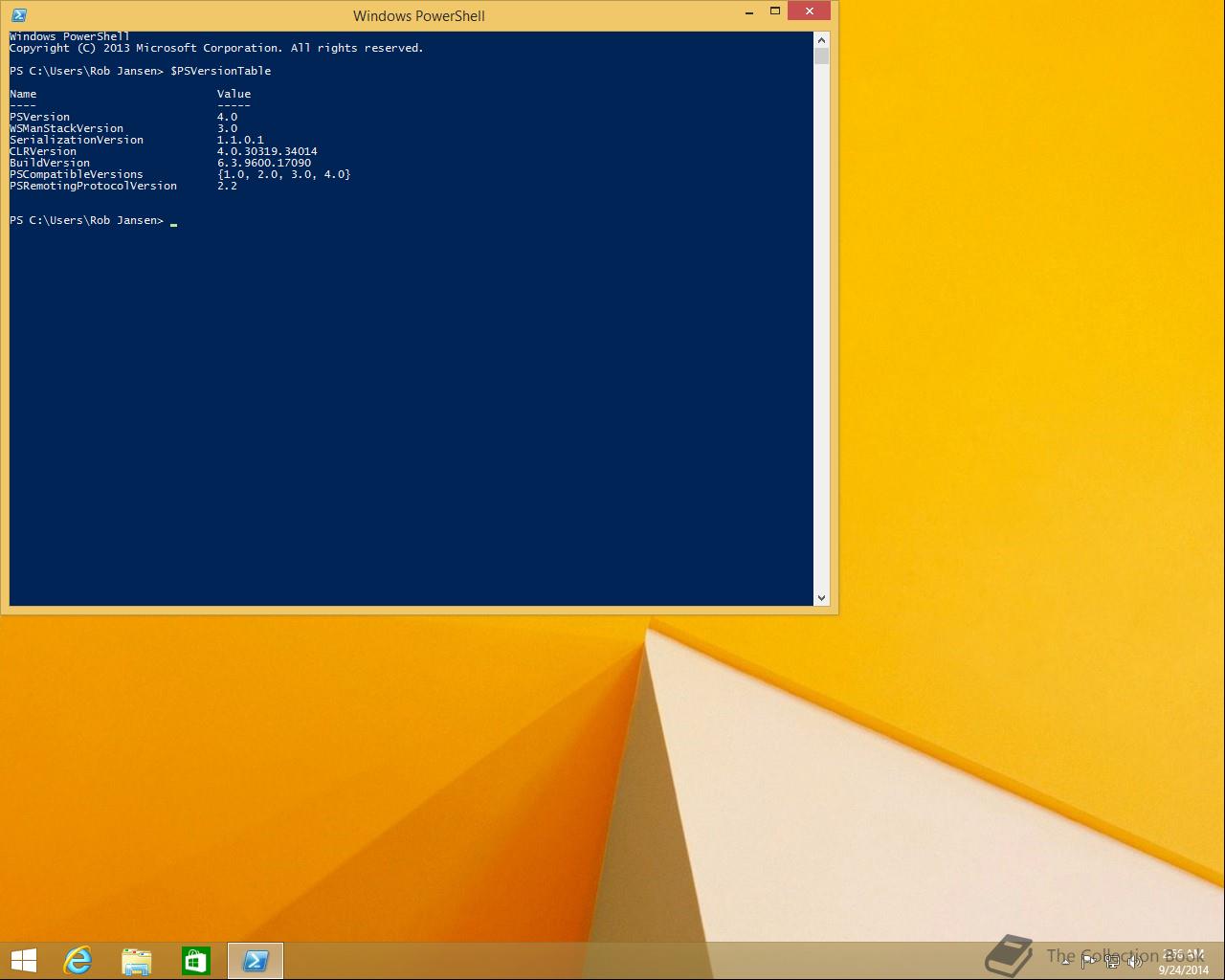1225x980 pixels.
Task: Click the value 4.0.30319.34014
Action: point(267,151)
